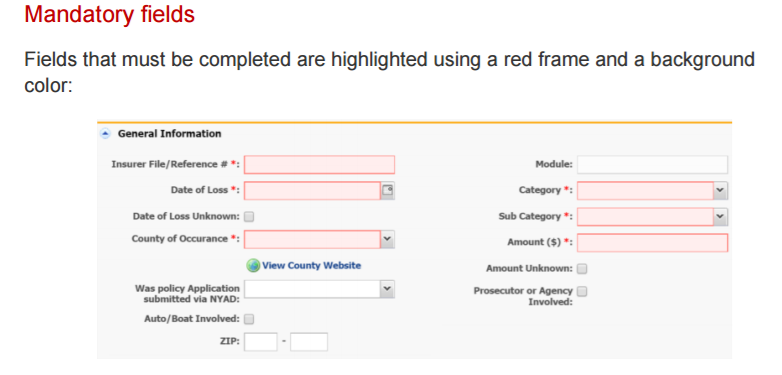
Task: Expand the Sub Category dropdown
Action: 721,217
